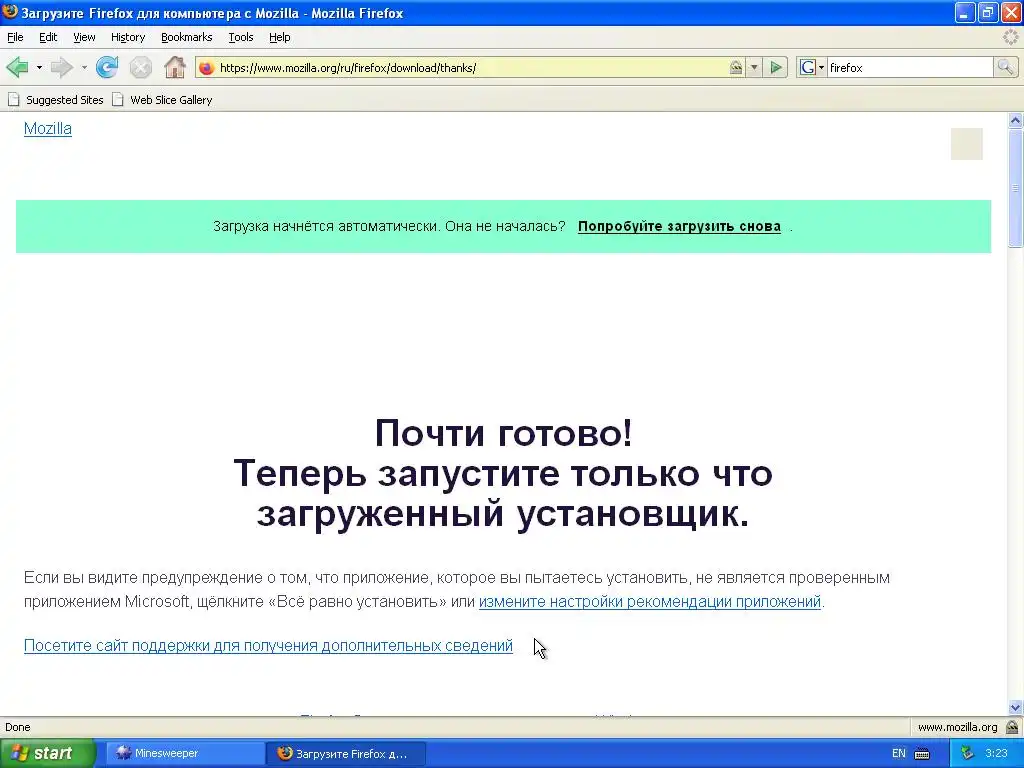Viewport: 1024px width, 768px height.
Task: Reload the current page
Action: [x=106, y=67]
